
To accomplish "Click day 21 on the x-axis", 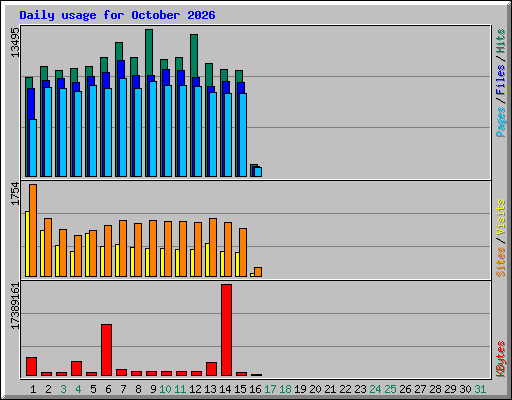I will (330, 389).
